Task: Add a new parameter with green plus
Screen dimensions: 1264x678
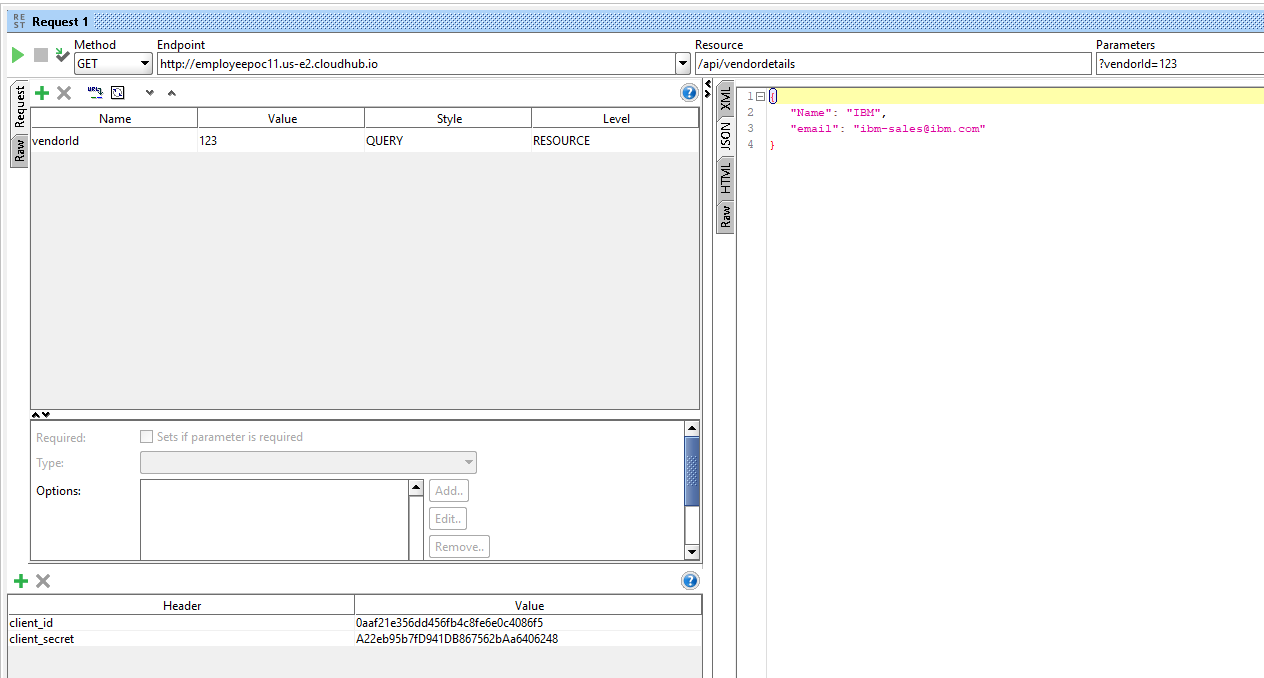Action: coord(42,93)
